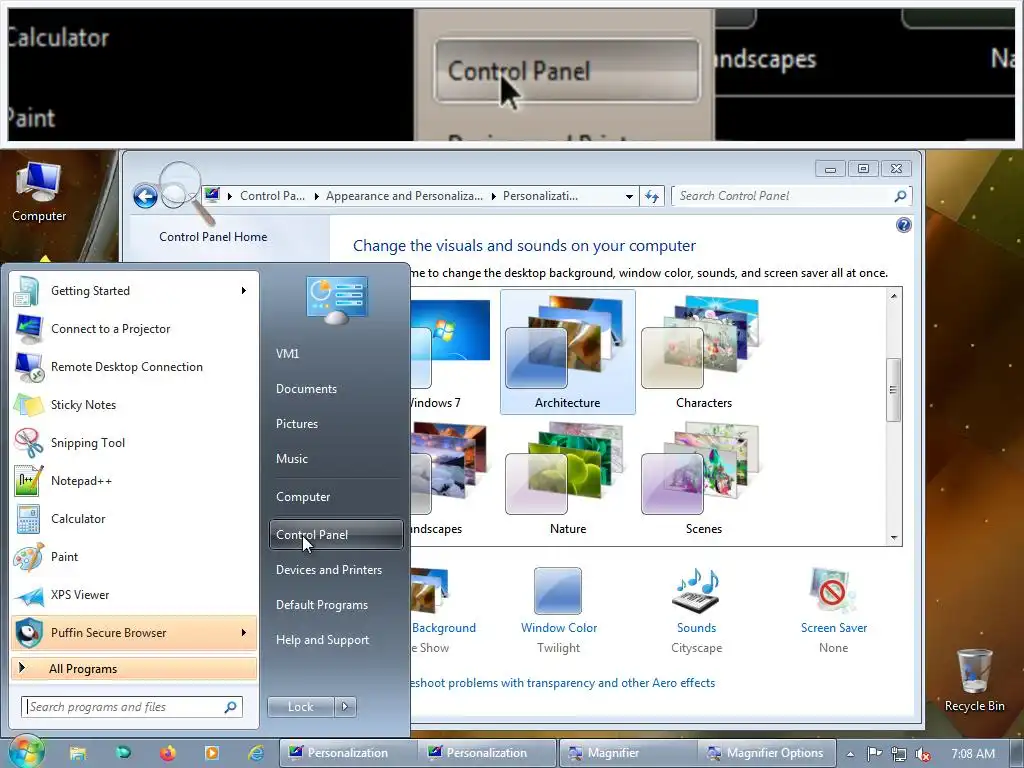Open Default Programs from Start menu
The height and width of the screenshot is (768, 1024).
pyautogui.click(x=321, y=605)
